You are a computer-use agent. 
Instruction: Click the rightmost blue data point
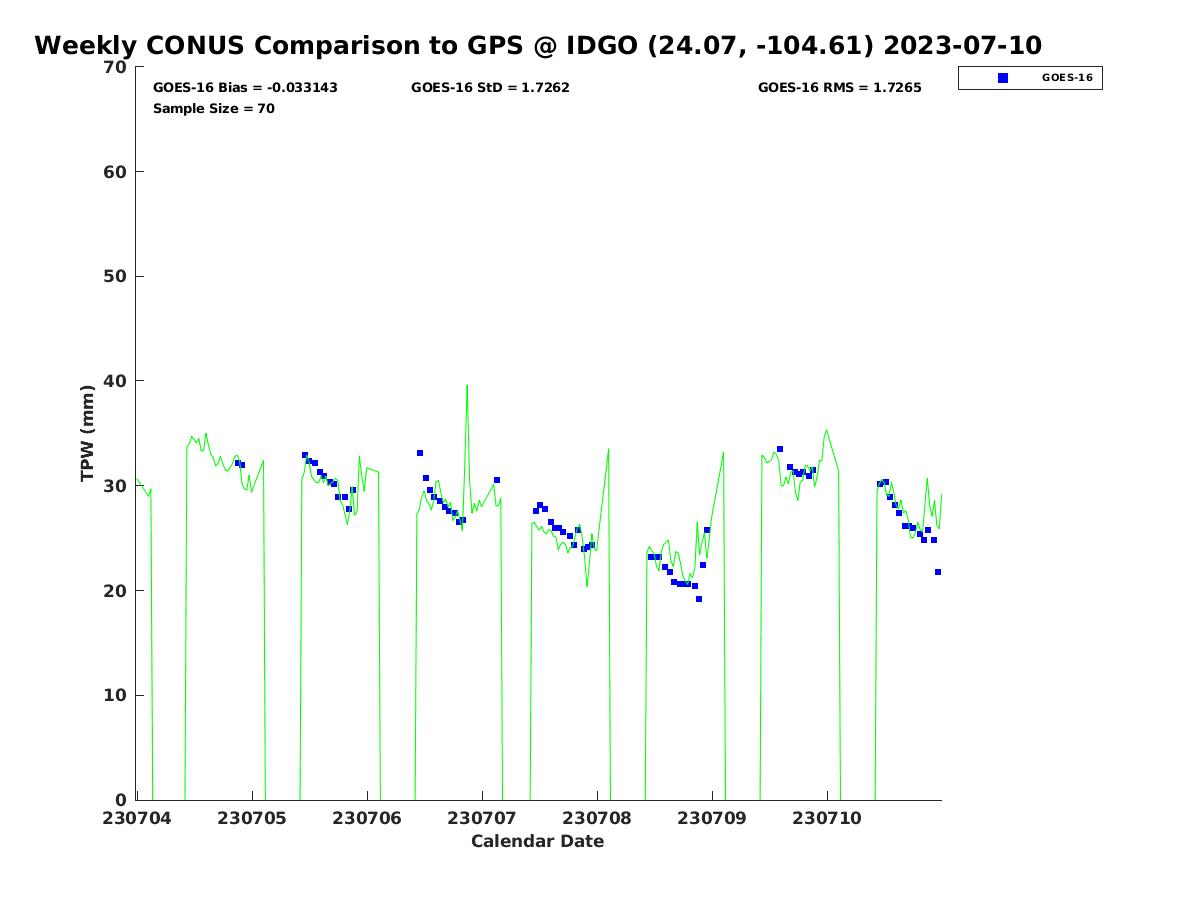[x=938, y=572]
